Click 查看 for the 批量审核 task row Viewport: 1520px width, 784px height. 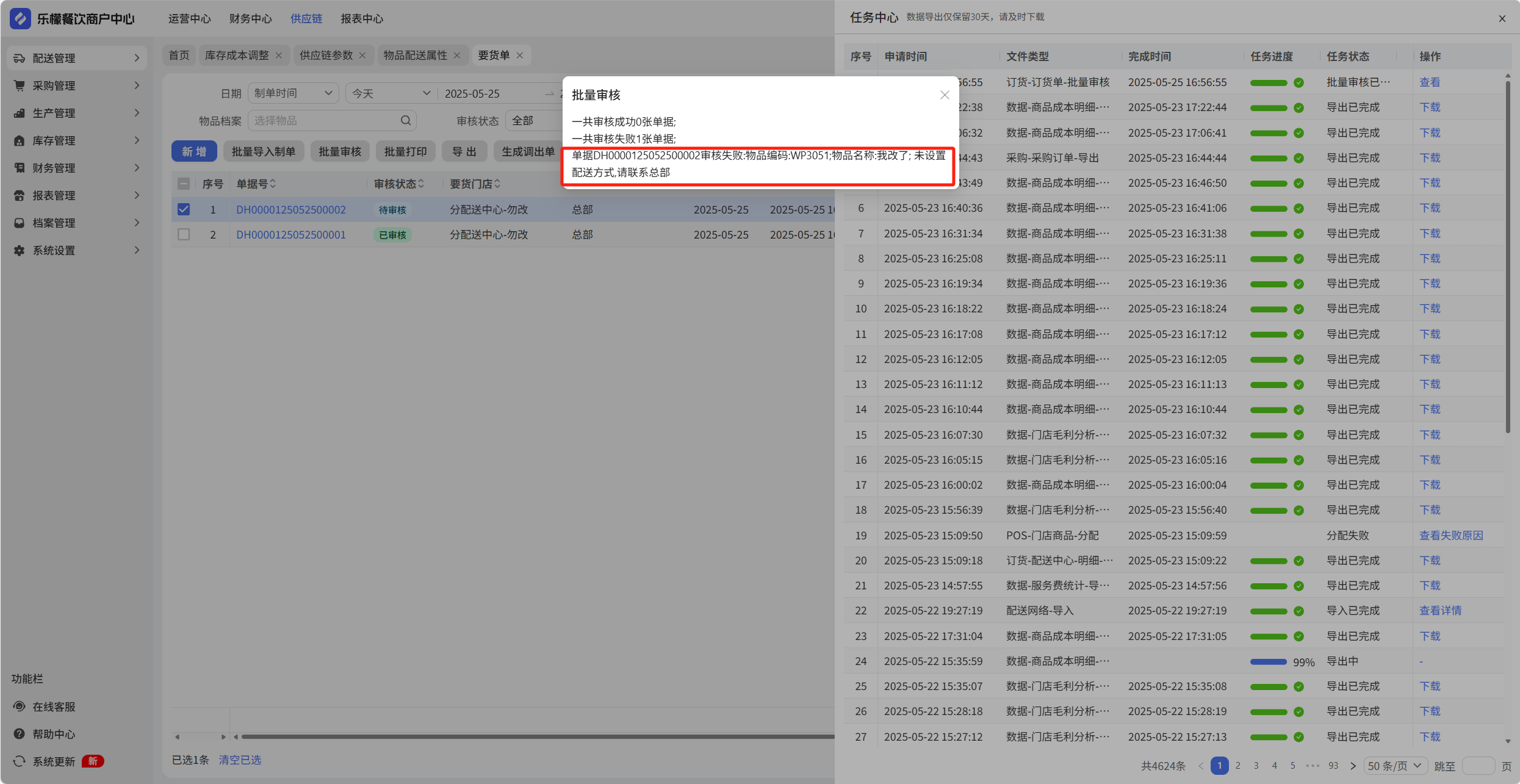(1430, 82)
